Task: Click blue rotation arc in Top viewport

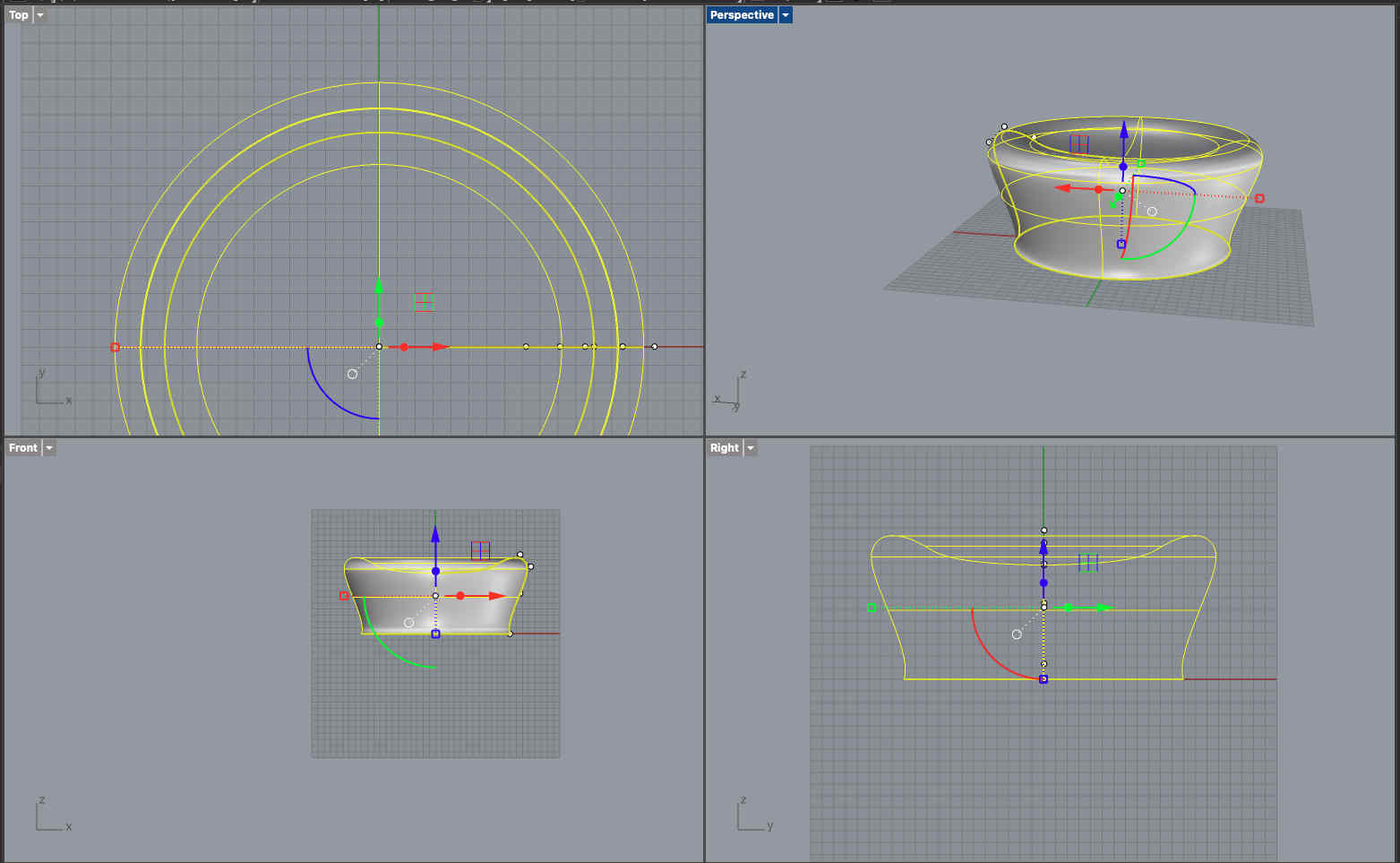Action: tap(330, 398)
